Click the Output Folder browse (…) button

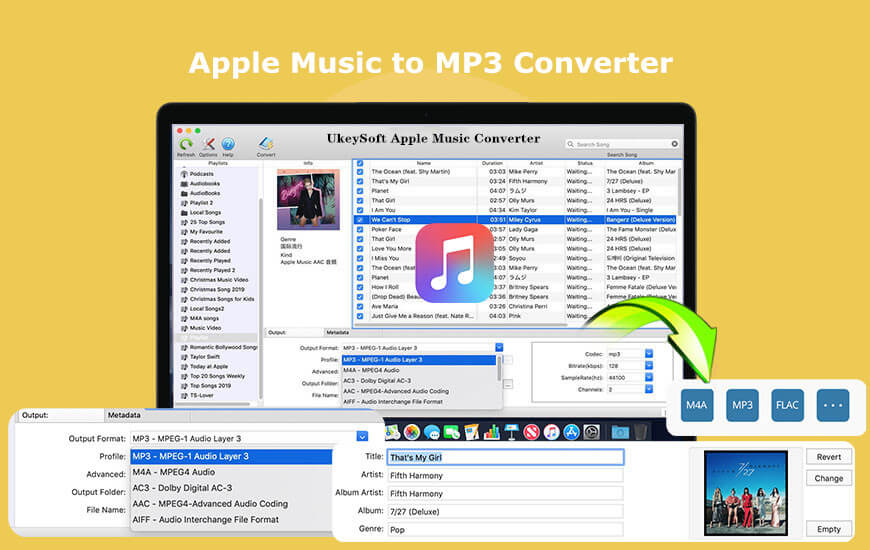[508, 384]
